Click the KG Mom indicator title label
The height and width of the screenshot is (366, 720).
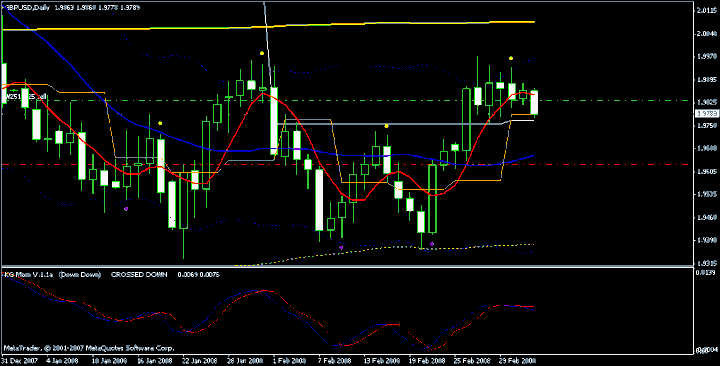tap(28, 275)
